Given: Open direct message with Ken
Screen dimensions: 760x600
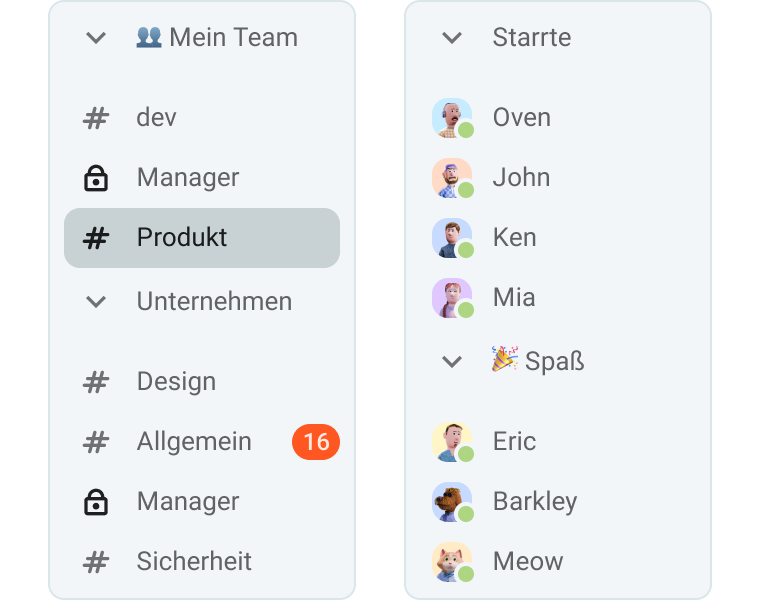Looking at the screenshot, I should pyautogui.click(x=514, y=238).
